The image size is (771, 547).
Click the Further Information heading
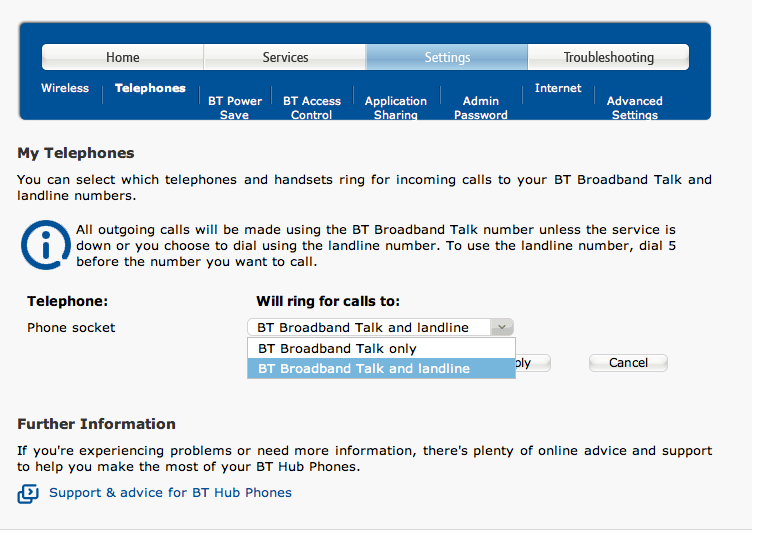click(96, 424)
